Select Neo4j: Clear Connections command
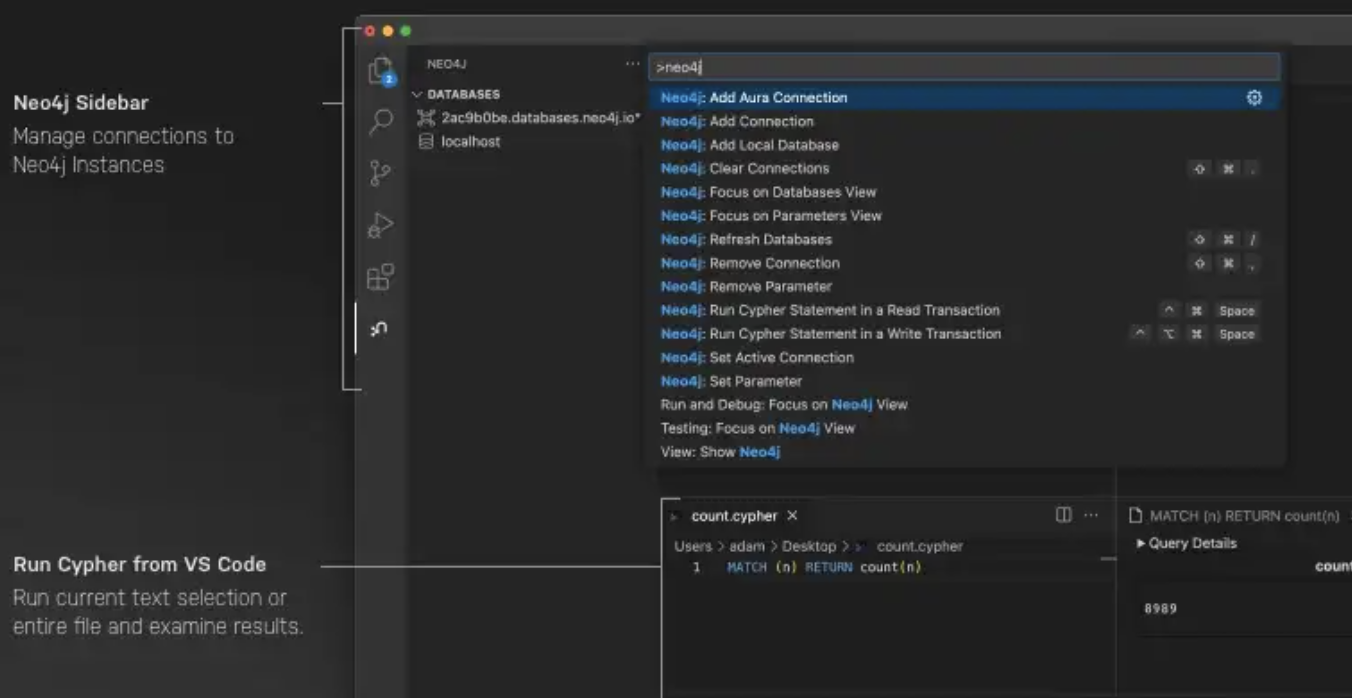 [x=965, y=168]
